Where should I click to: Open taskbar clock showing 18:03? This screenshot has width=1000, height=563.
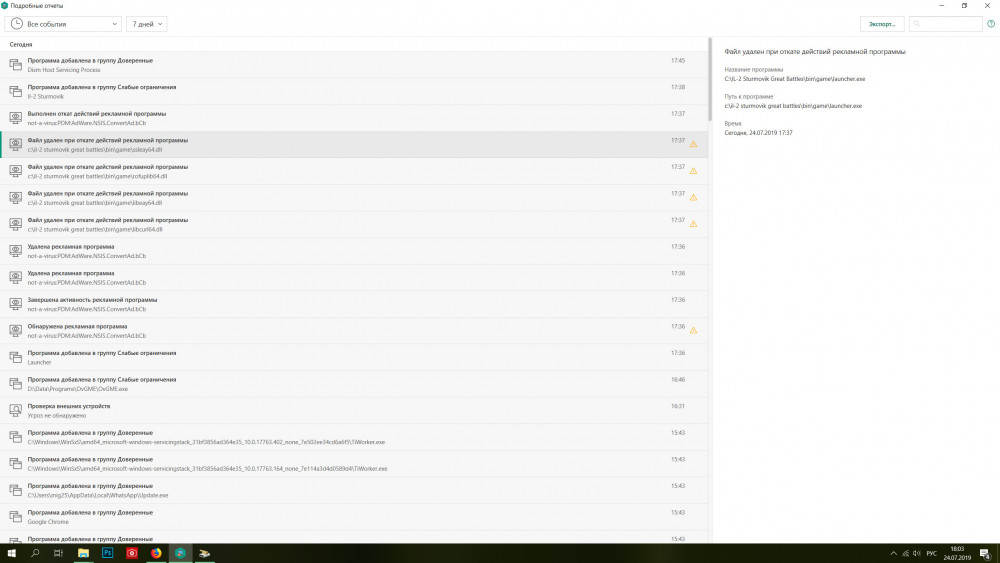coord(957,553)
